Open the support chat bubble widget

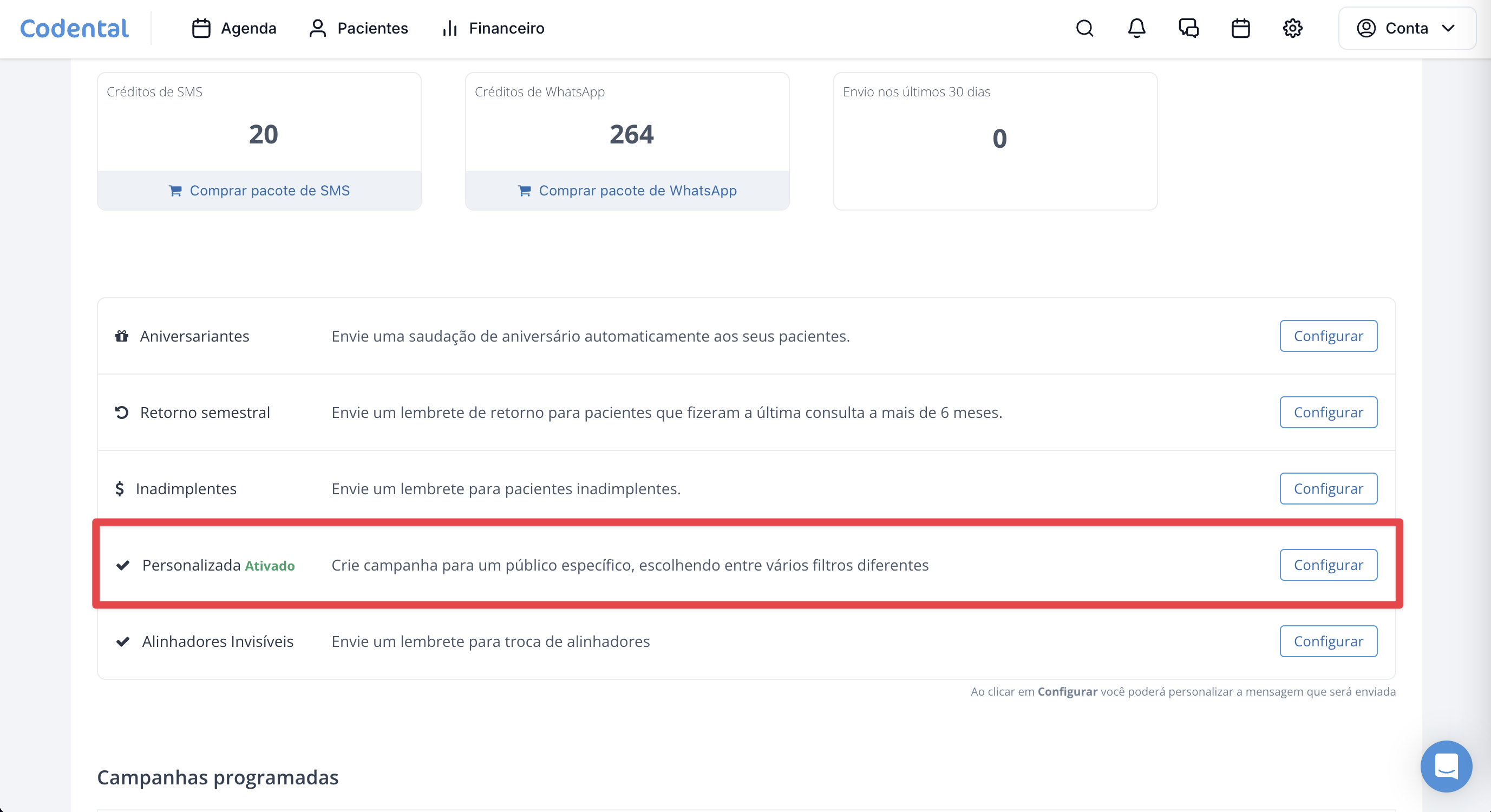click(1446, 767)
